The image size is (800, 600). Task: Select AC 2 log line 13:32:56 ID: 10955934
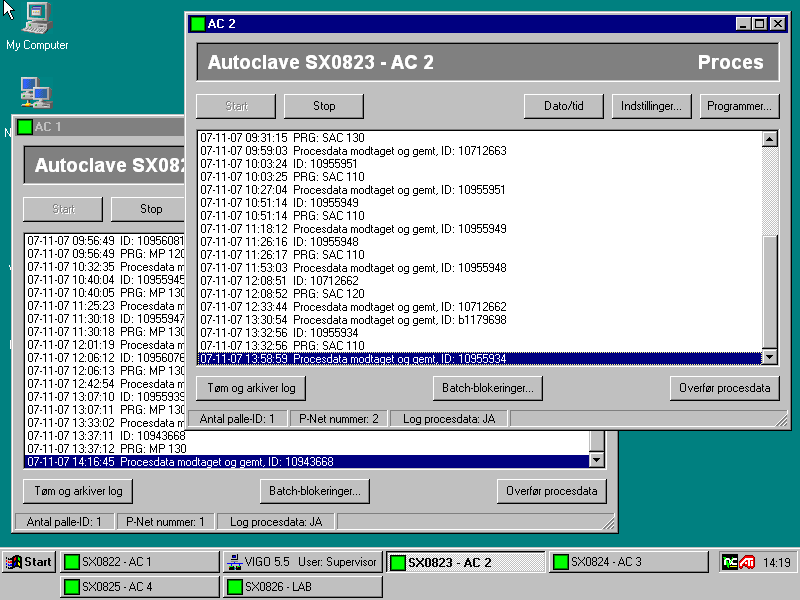coord(480,333)
